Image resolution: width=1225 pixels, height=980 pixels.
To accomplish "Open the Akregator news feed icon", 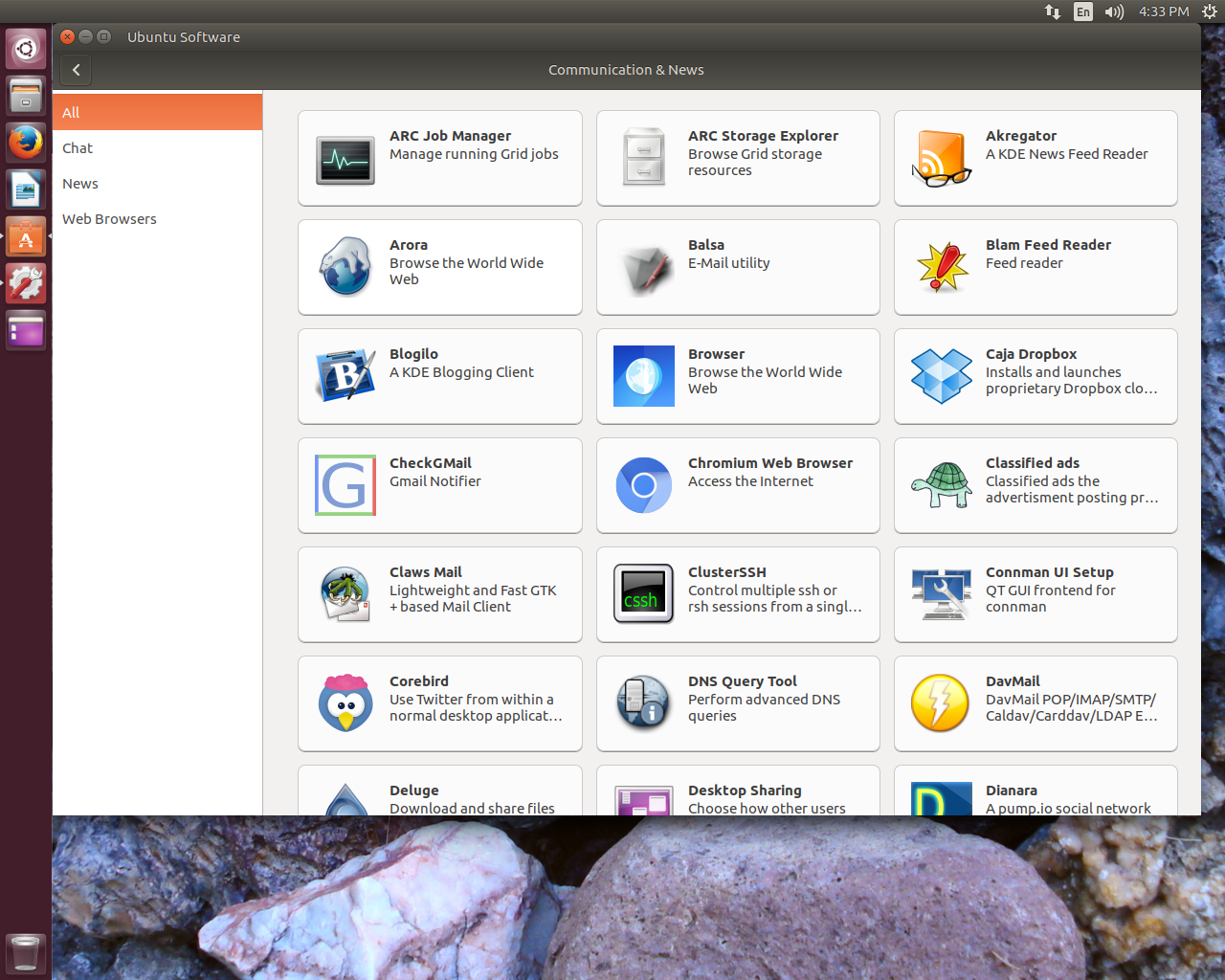I will point(942,158).
